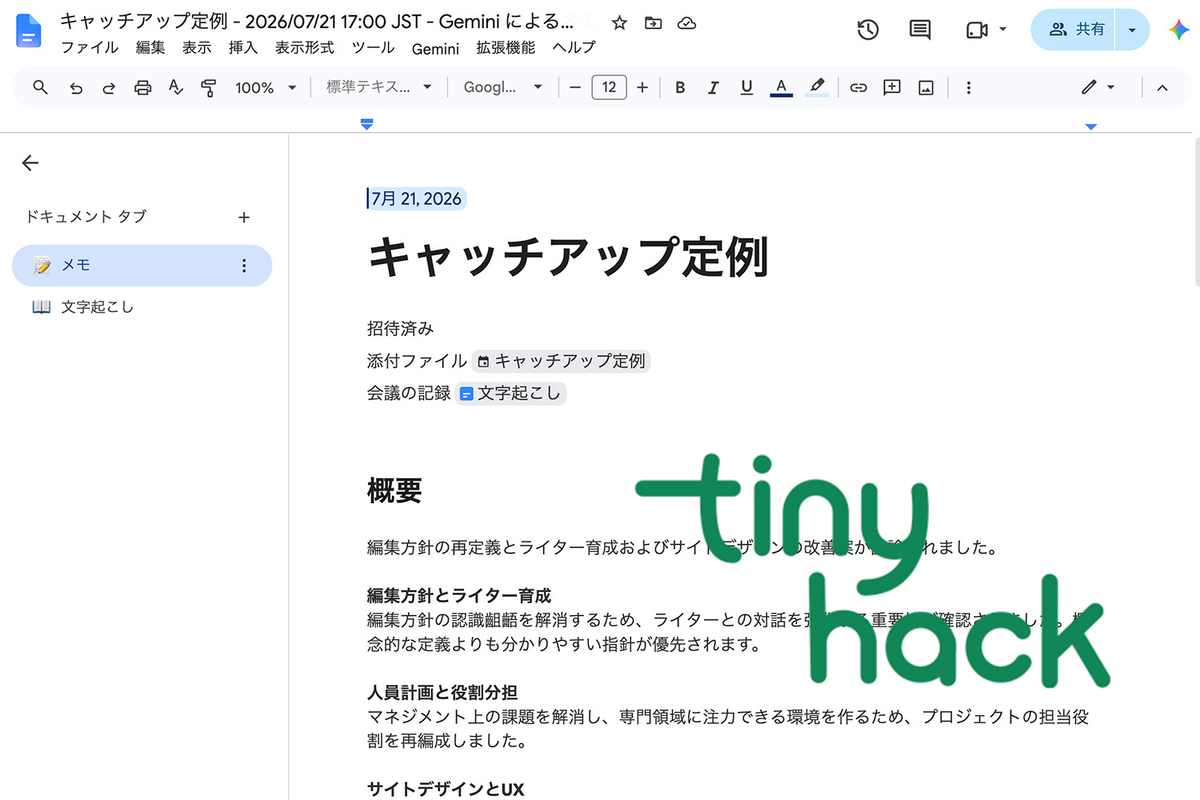The width and height of the screenshot is (1200, 800).
Task: Open the ファイル menu
Action: point(89,47)
